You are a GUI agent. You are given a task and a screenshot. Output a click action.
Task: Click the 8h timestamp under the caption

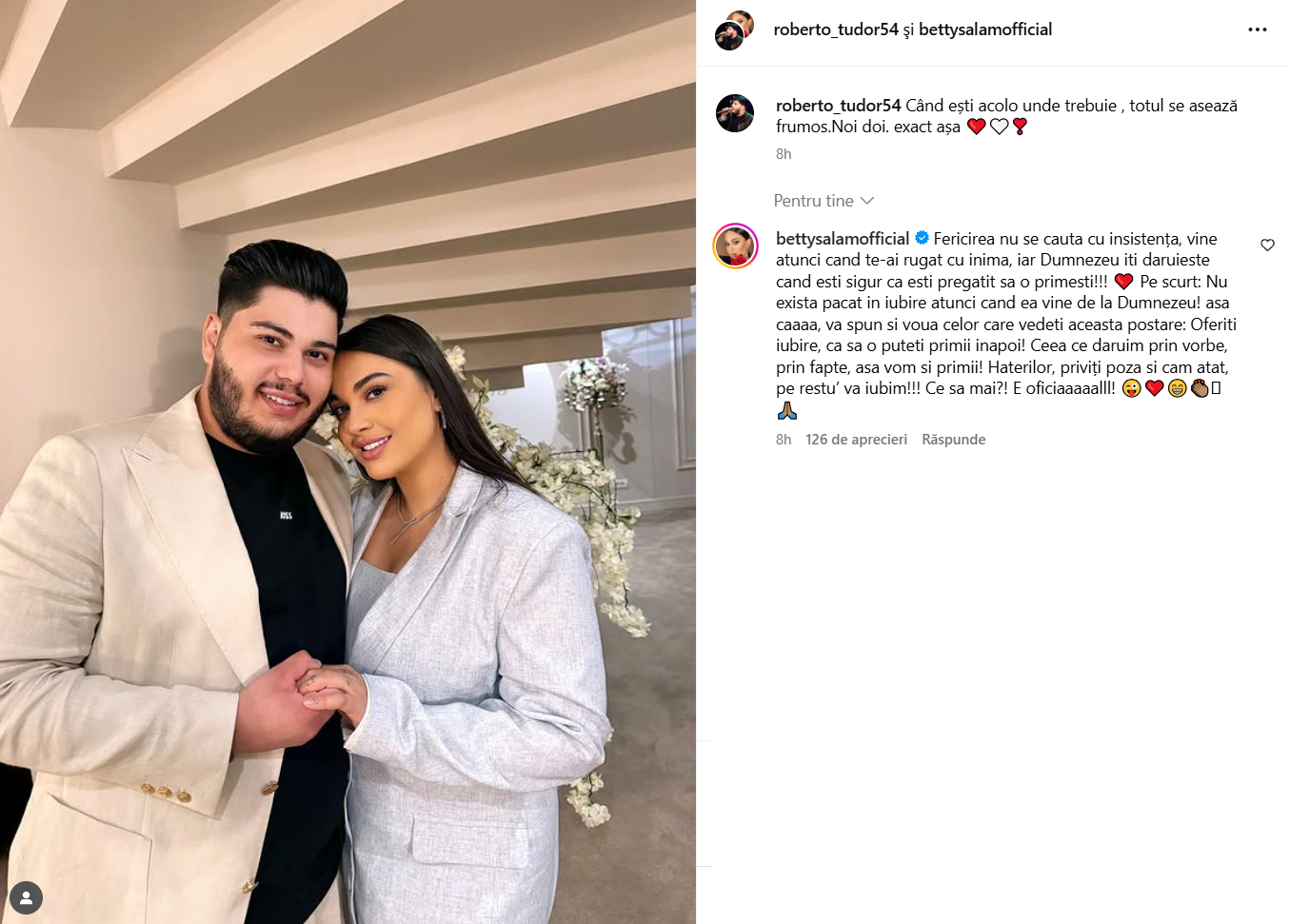coord(784,154)
